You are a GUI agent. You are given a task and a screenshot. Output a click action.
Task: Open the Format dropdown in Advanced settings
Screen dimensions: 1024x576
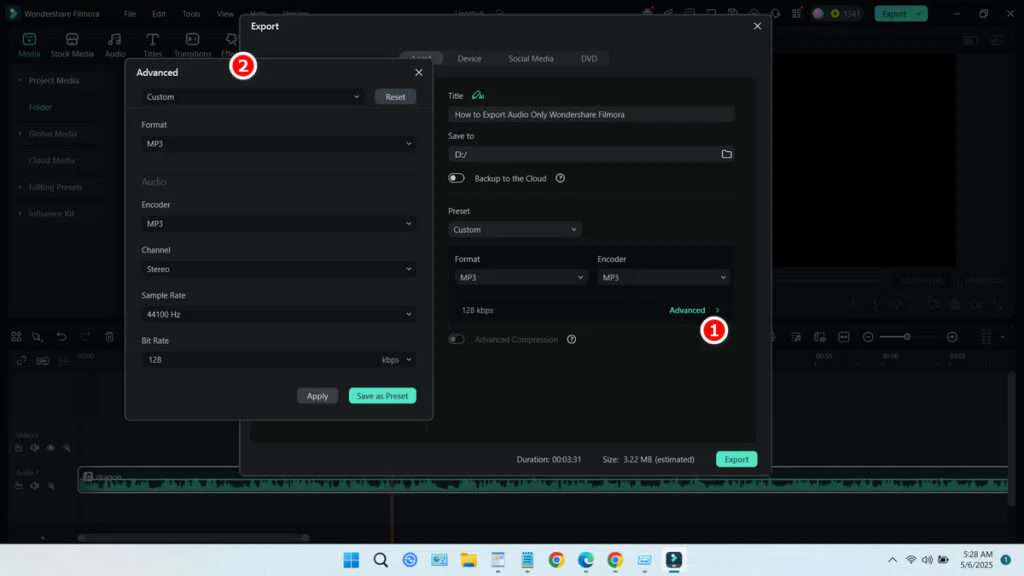pos(278,143)
